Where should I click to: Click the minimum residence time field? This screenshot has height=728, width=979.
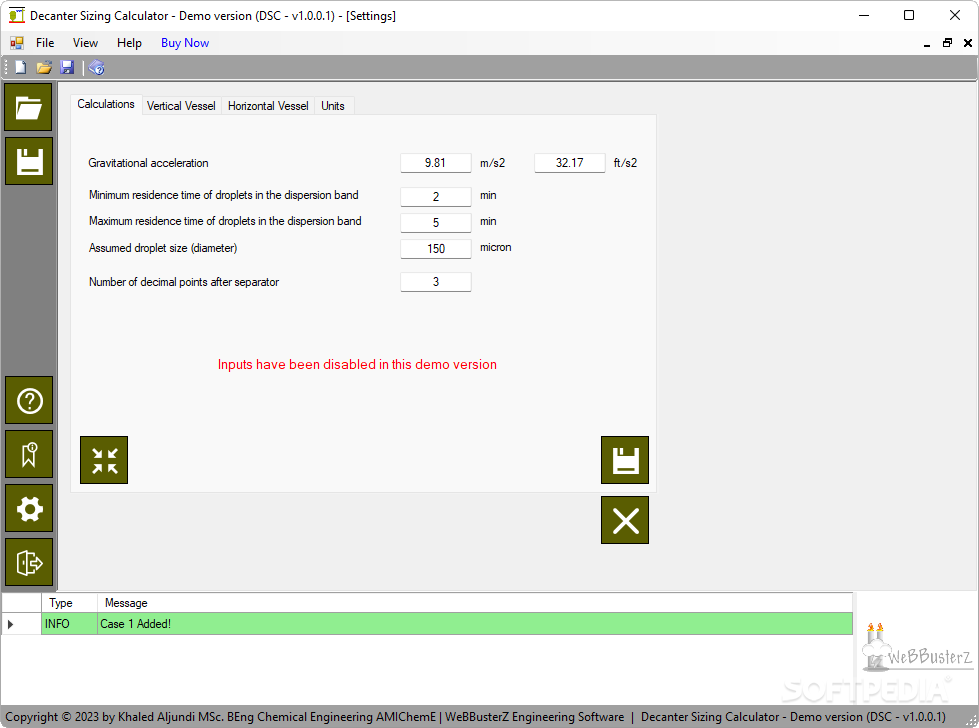point(435,197)
